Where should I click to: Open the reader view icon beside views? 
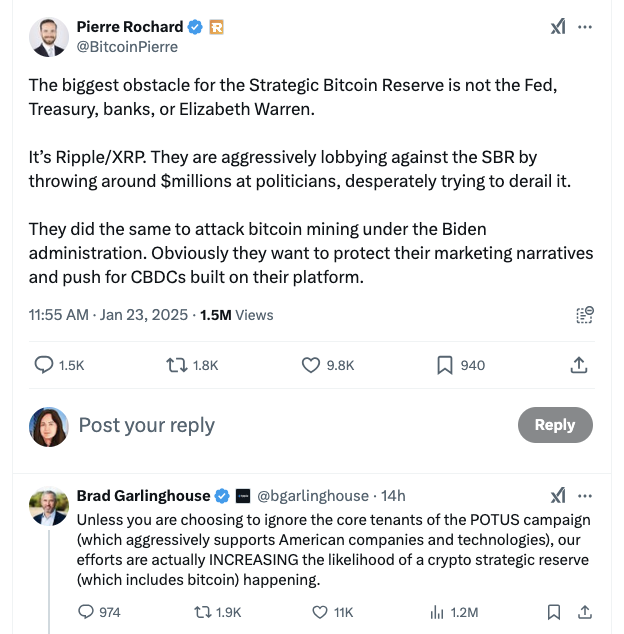coord(585,315)
